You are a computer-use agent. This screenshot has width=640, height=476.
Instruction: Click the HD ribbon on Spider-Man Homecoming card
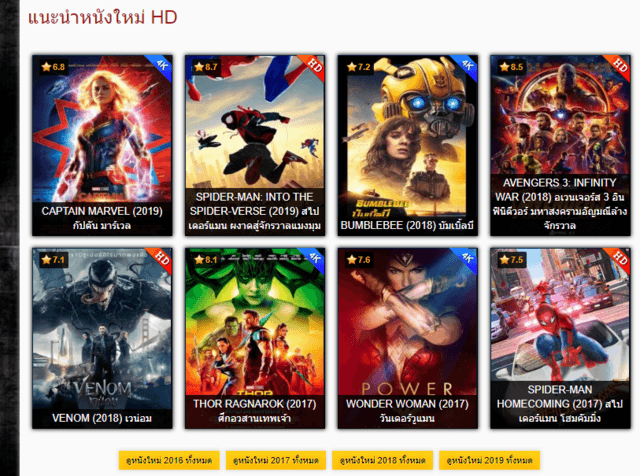point(619,258)
